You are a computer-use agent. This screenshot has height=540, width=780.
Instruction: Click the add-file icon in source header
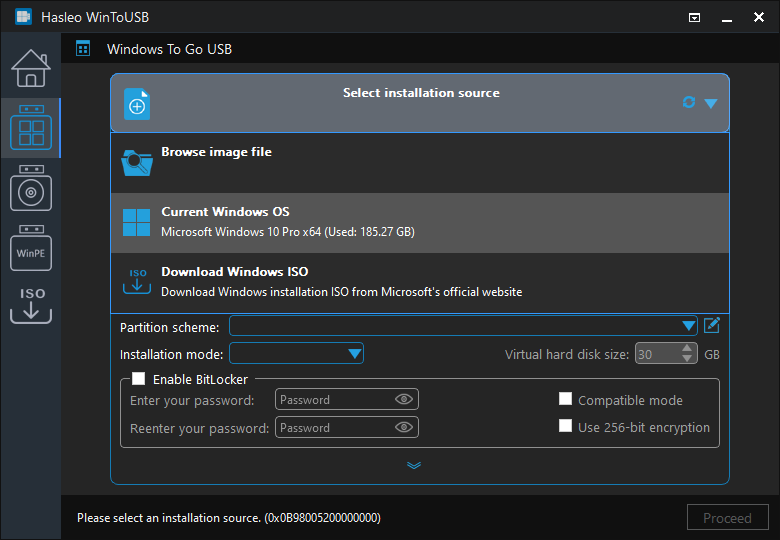coord(137,104)
